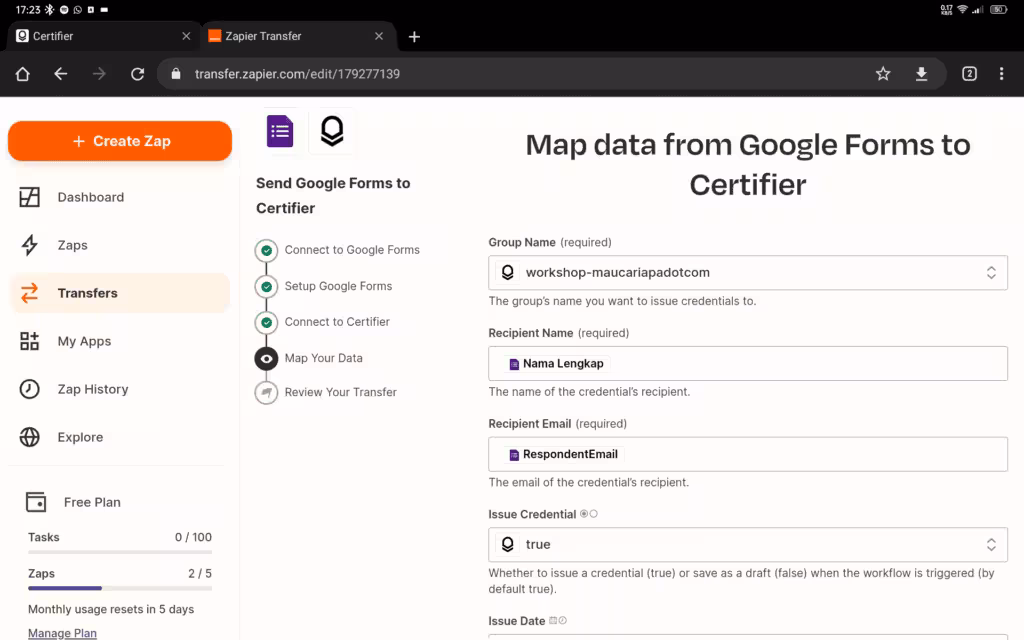This screenshot has height=640, width=1024.
Task: Open the browser three-dot menu
Action: coord(1001,74)
